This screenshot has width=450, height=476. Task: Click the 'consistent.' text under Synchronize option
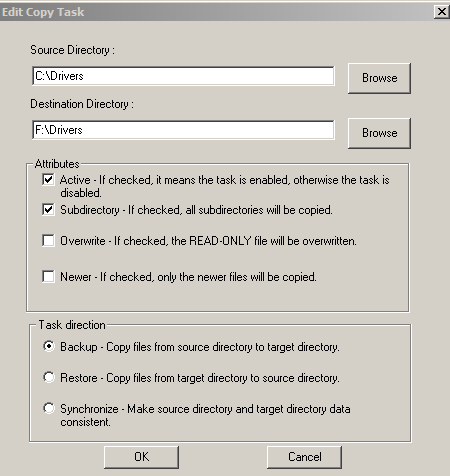coord(85,422)
